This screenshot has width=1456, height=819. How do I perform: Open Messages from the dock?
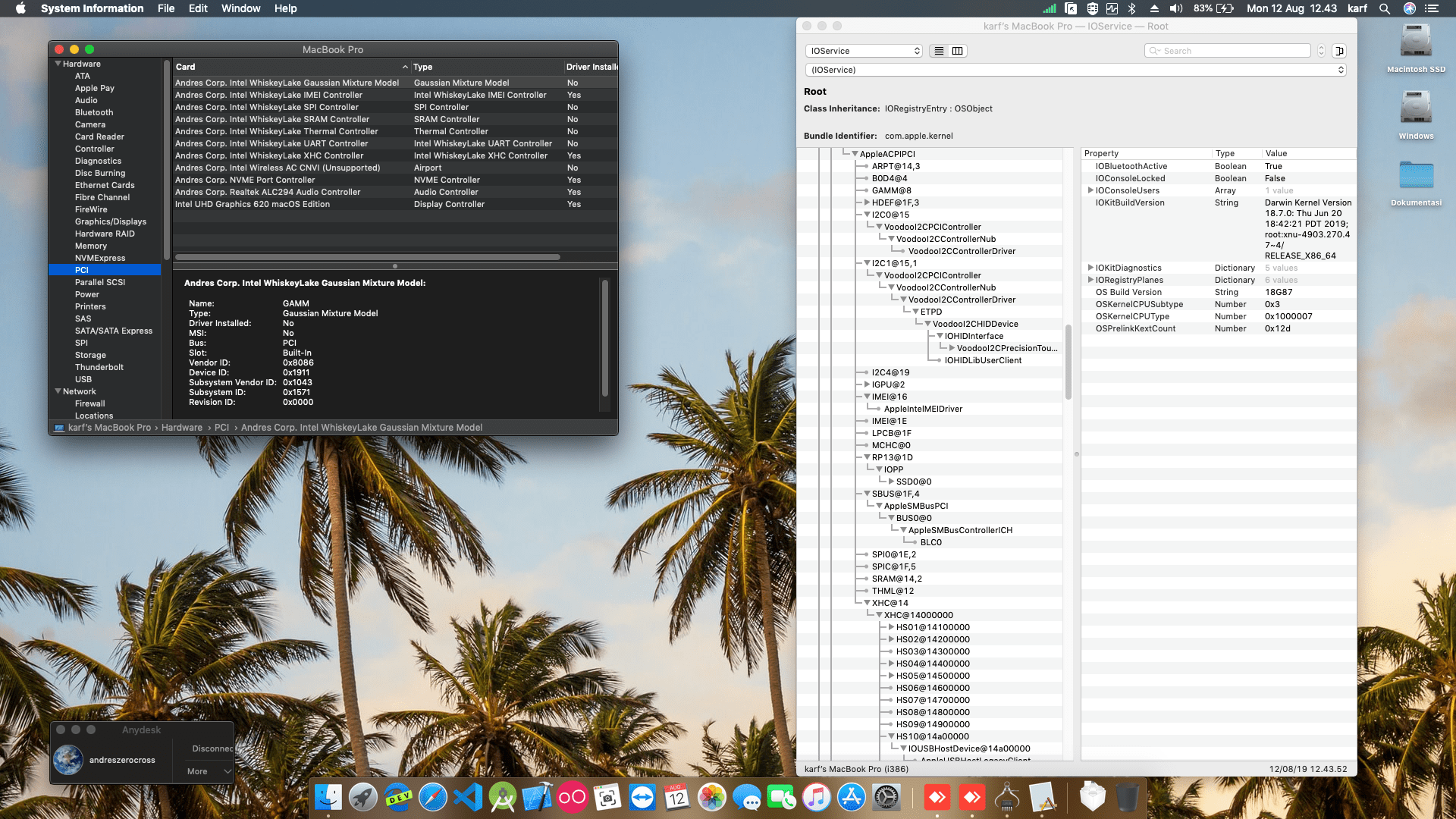(x=747, y=798)
